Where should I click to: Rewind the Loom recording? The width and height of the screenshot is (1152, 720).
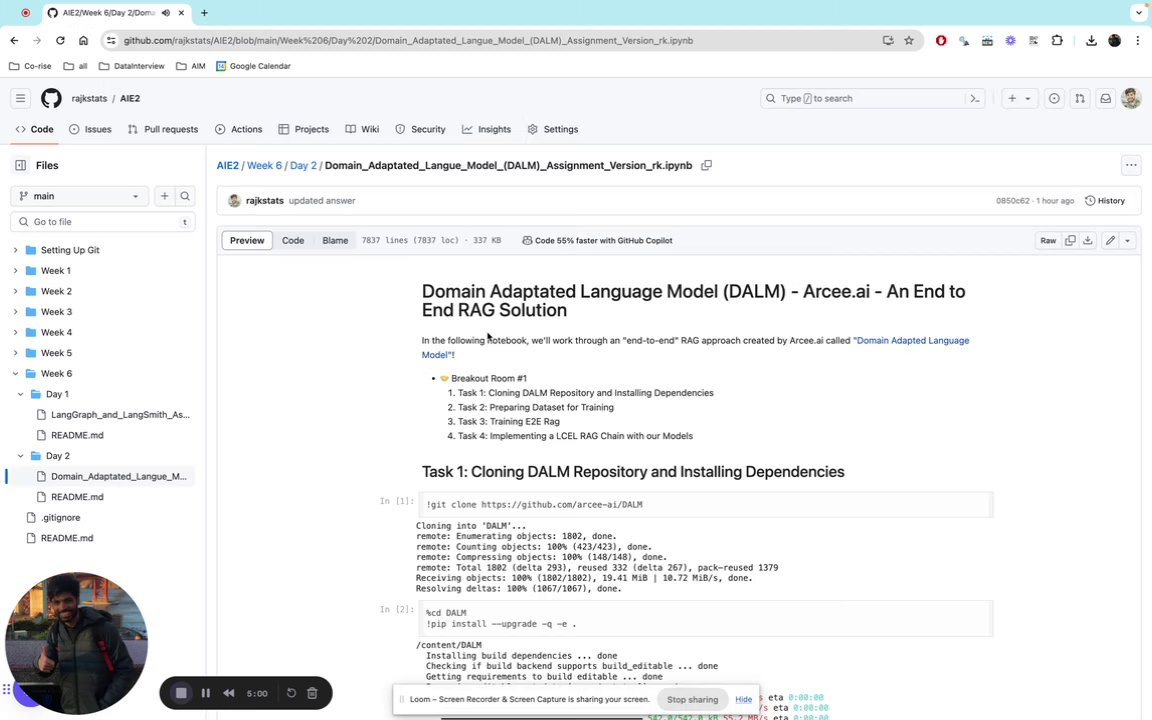coord(229,693)
